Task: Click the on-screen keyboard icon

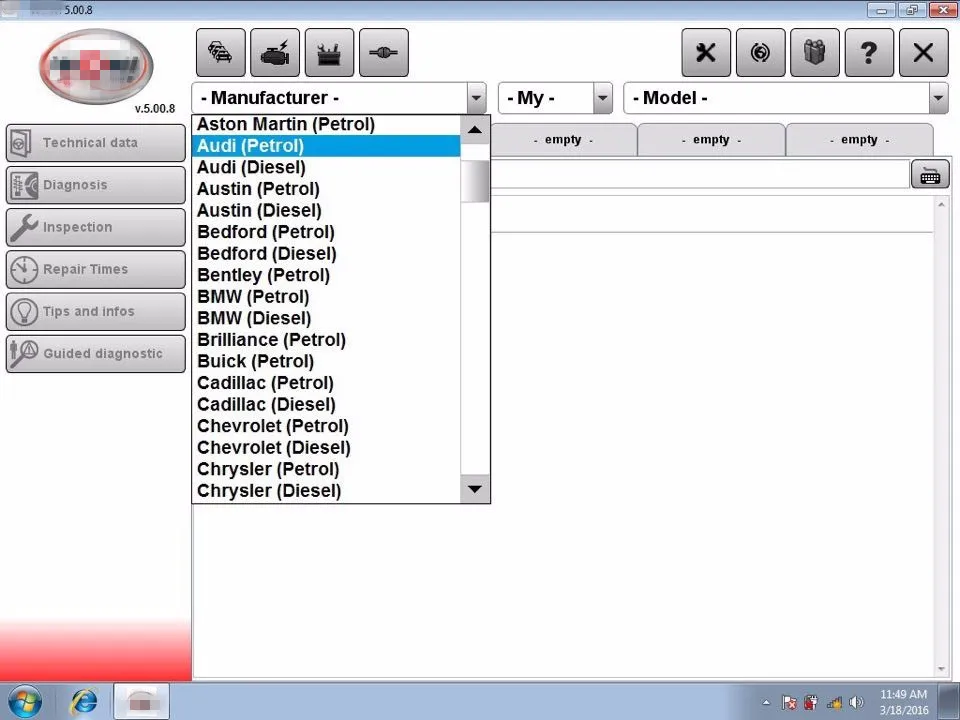Action: (x=930, y=174)
